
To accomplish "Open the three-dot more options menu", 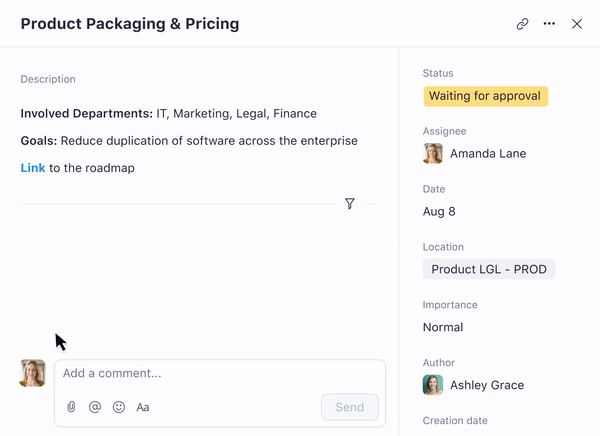I will [x=549, y=24].
